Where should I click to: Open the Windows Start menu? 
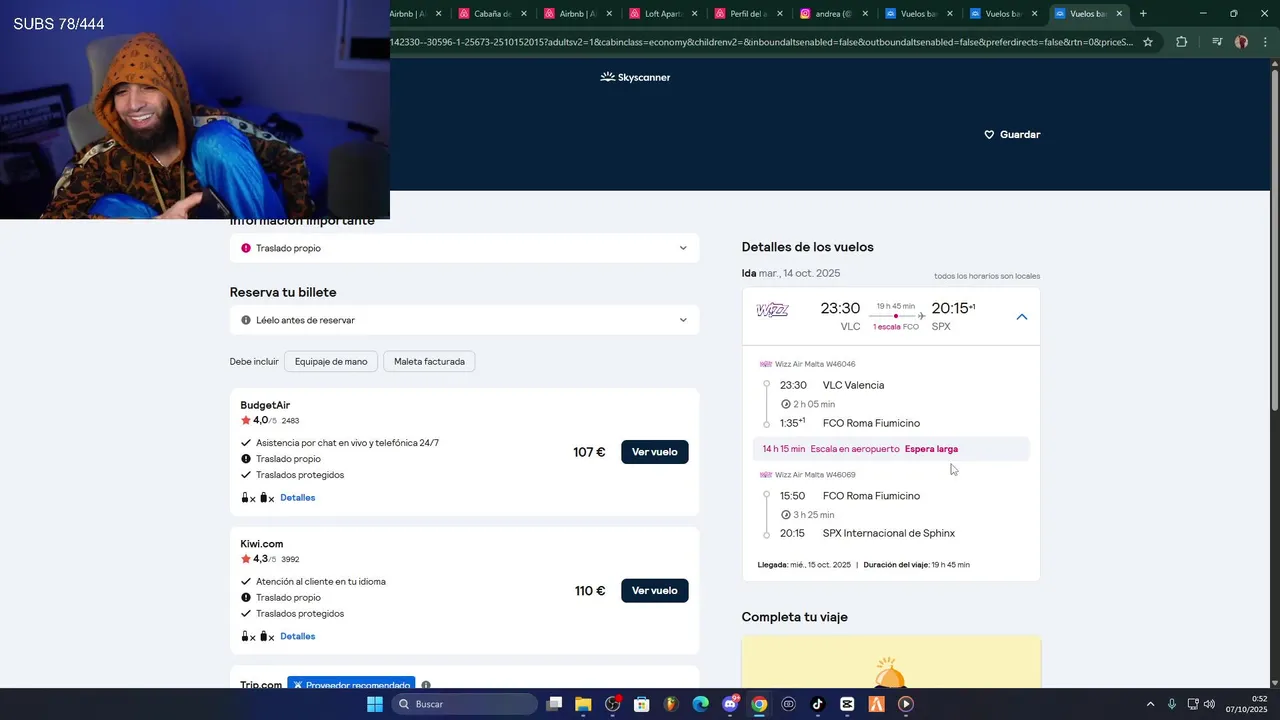(375, 704)
